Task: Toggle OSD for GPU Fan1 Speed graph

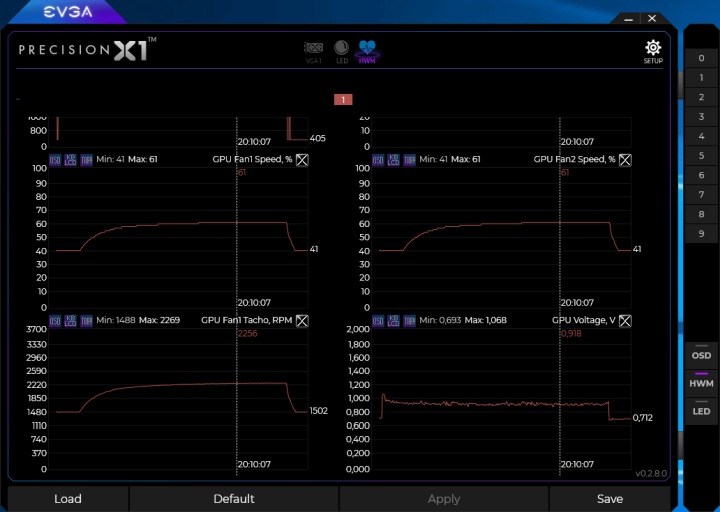Action: pos(55,160)
